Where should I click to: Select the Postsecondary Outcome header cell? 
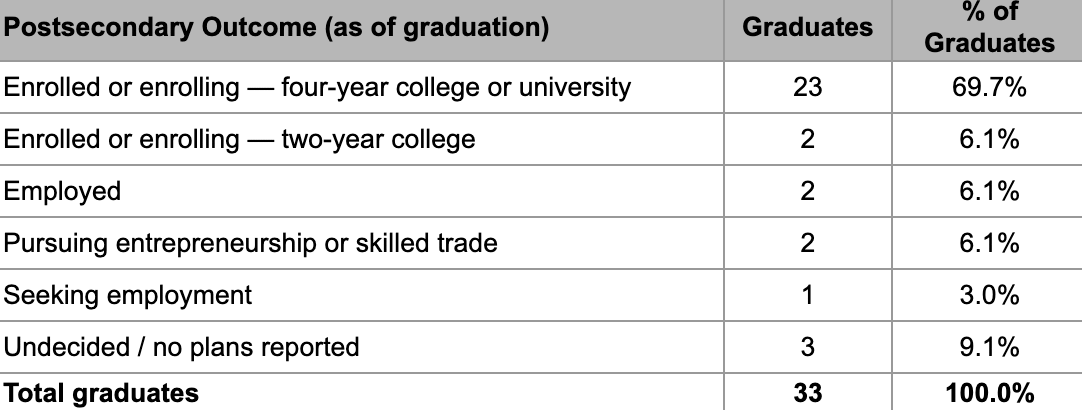362,30
